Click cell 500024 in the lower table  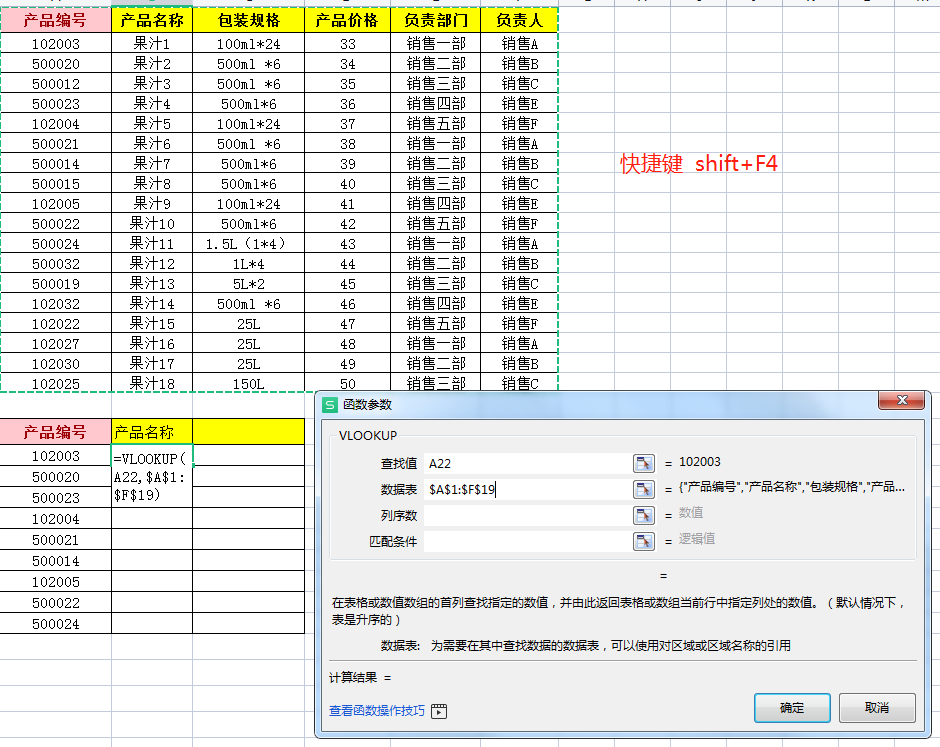(55, 623)
